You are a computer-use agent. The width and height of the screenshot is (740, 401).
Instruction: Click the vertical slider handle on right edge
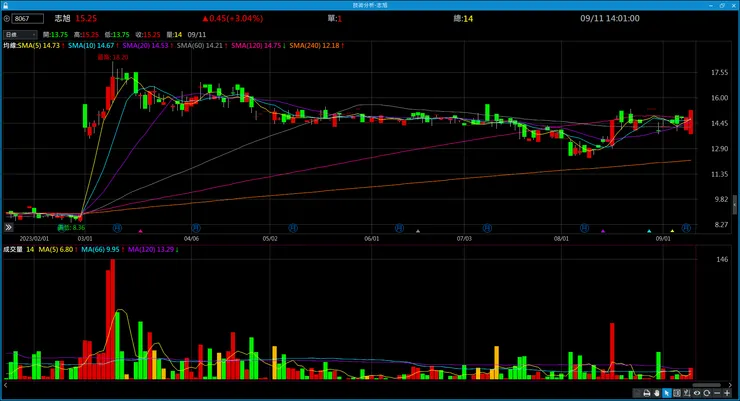[734, 204]
